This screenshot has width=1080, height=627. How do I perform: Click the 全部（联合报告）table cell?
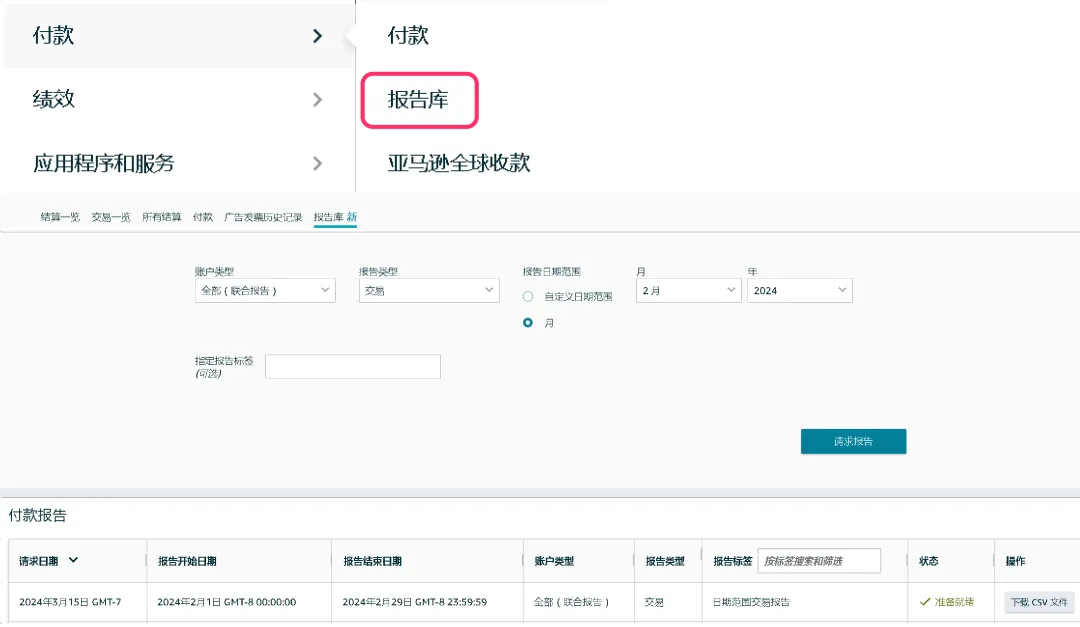tap(572, 602)
